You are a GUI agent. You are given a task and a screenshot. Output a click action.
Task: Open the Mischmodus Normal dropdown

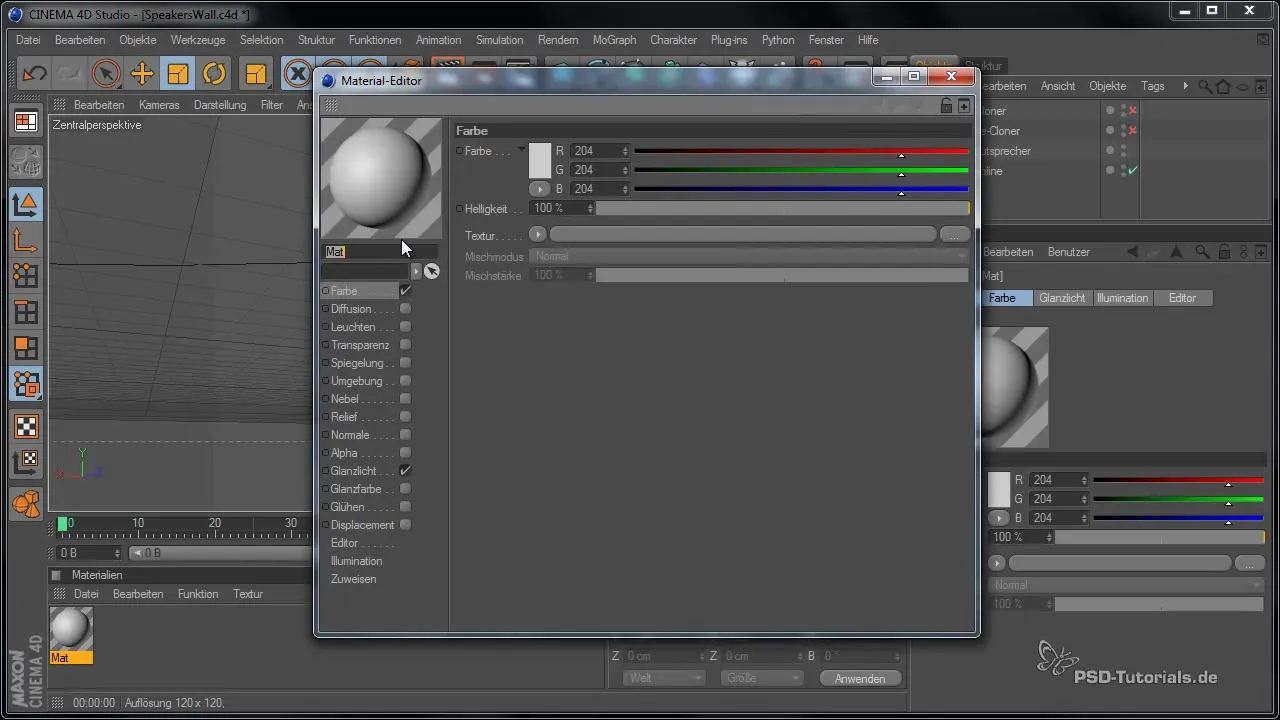click(x=748, y=256)
